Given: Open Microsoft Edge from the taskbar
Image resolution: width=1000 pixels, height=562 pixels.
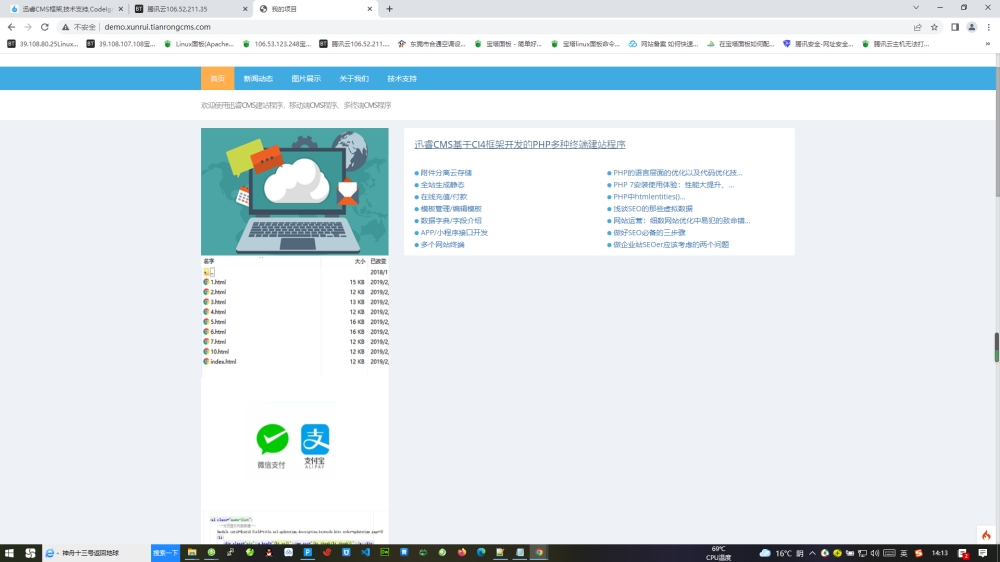Looking at the screenshot, I should coord(481,552).
